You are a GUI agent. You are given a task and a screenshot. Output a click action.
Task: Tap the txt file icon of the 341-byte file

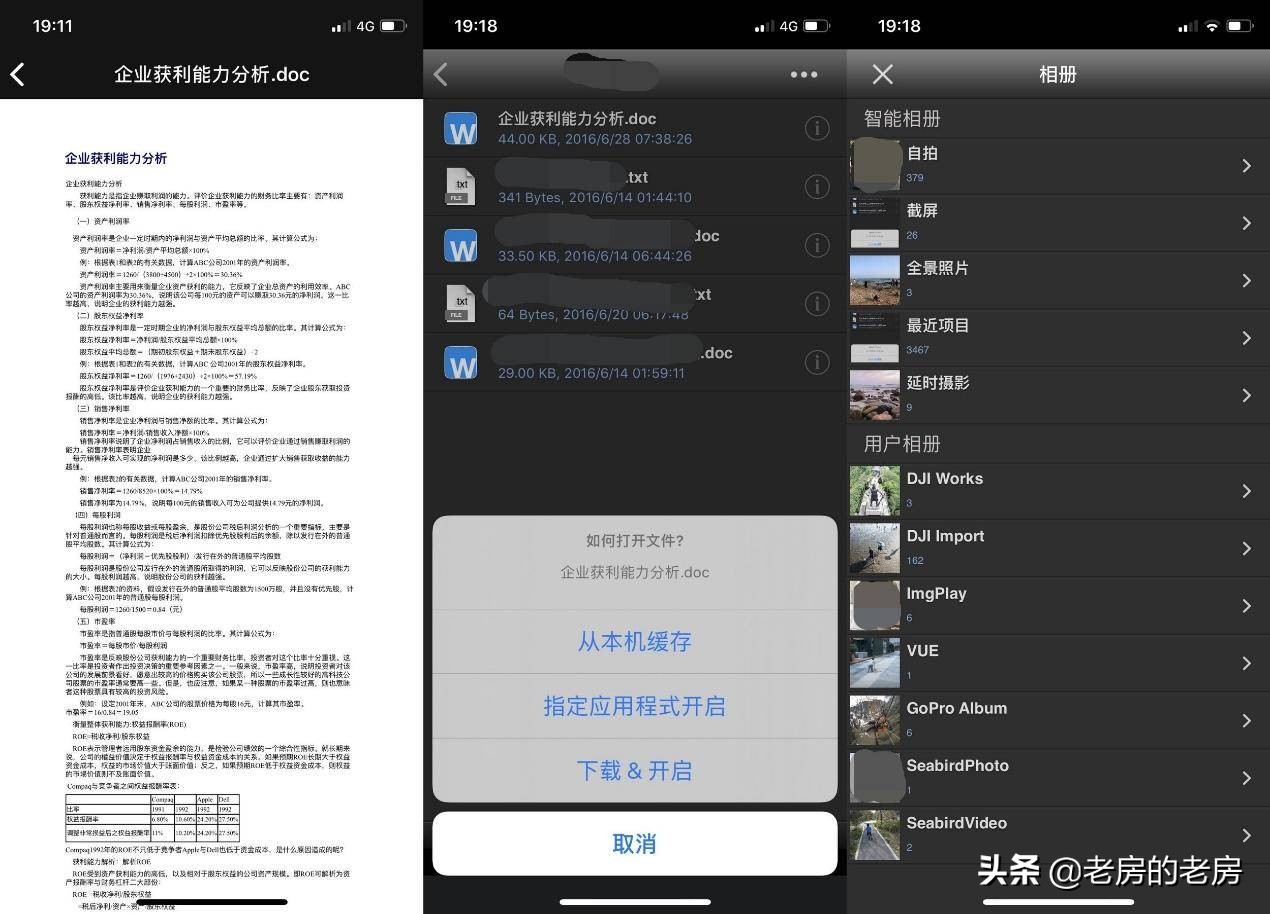460,186
